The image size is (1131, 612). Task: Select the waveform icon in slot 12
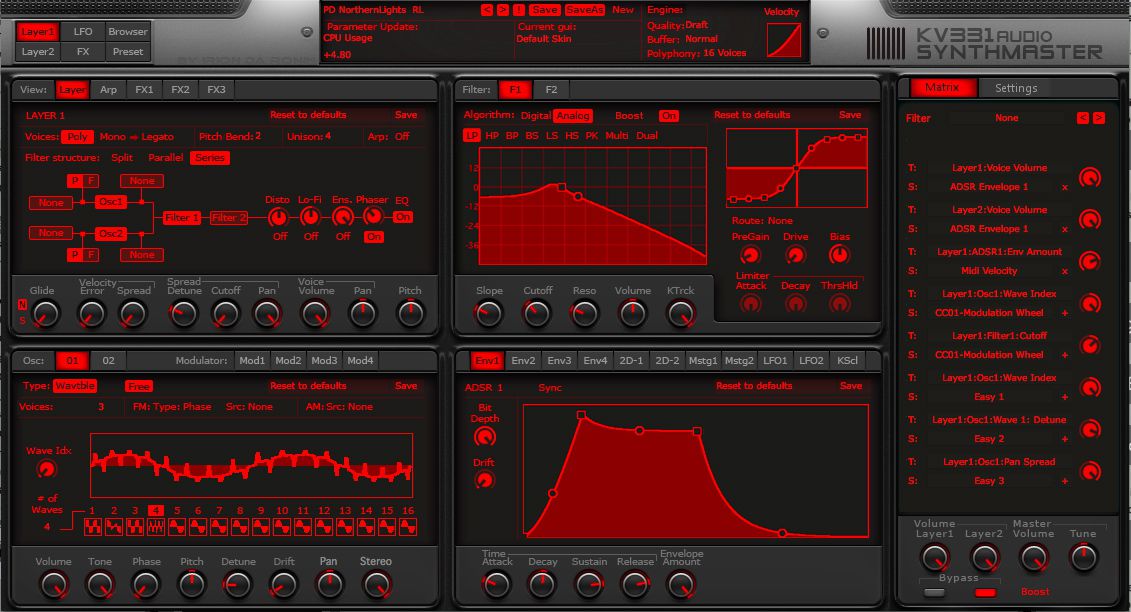[x=324, y=527]
